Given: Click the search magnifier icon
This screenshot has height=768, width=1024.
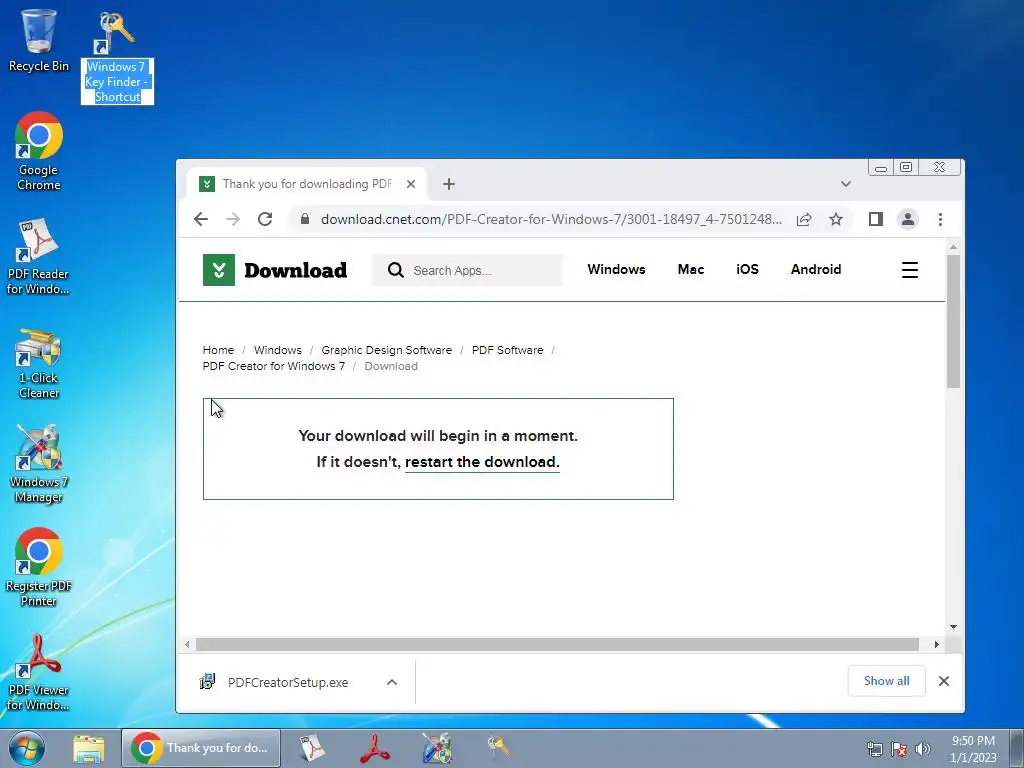Looking at the screenshot, I should click(395, 270).
